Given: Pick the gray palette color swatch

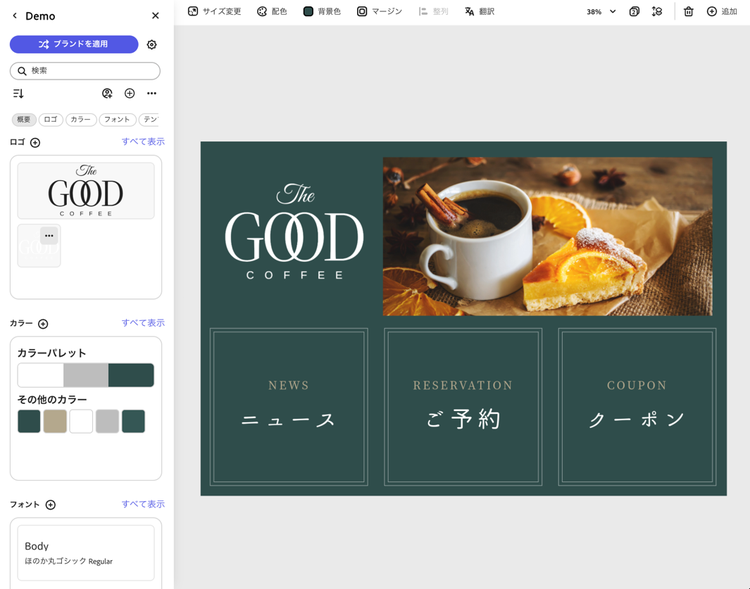Looking at the screenshot, I should [86, 375].
